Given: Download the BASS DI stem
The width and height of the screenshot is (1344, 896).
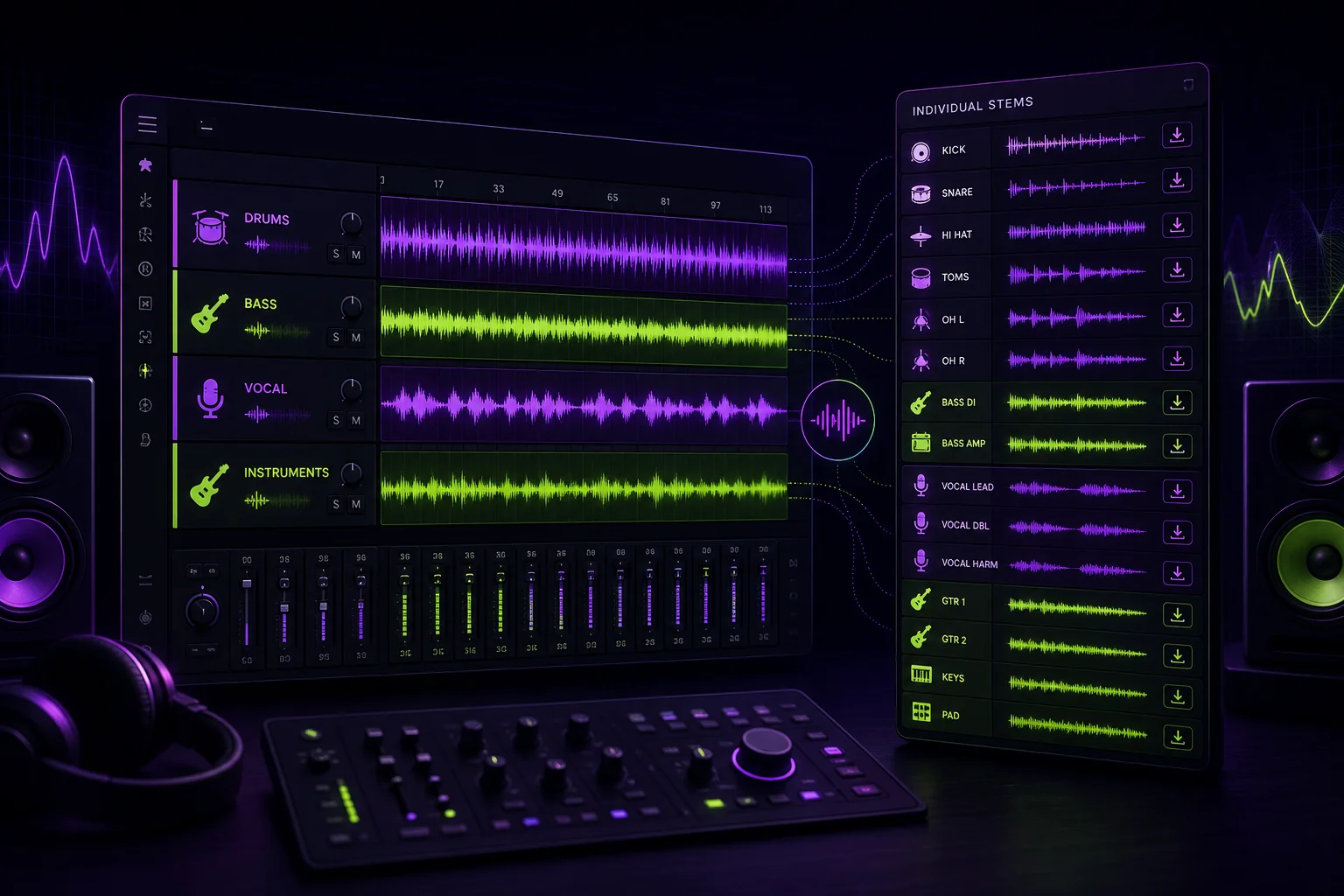Looking at the screenshot, I should click(x=1177, y=402).
